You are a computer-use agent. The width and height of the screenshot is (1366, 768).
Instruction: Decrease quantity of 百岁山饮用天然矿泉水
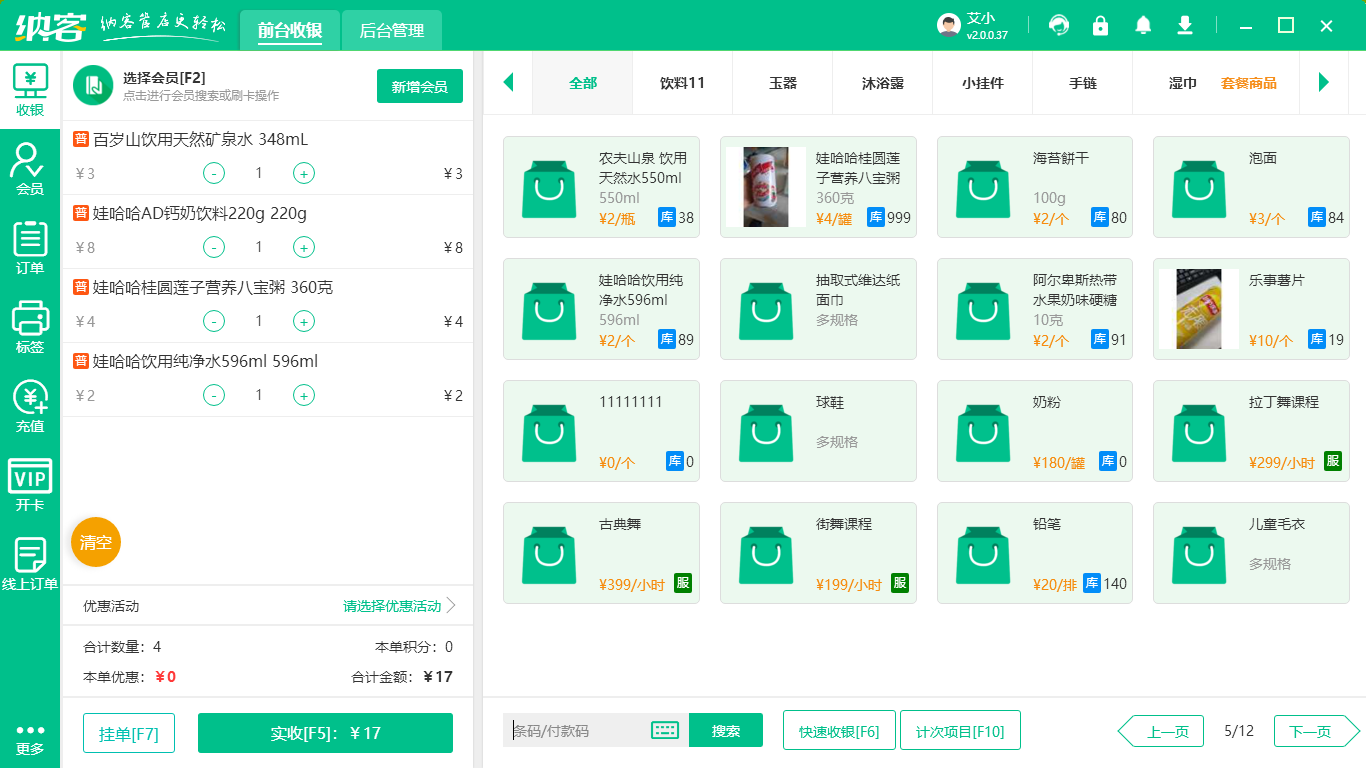[214, 173]
